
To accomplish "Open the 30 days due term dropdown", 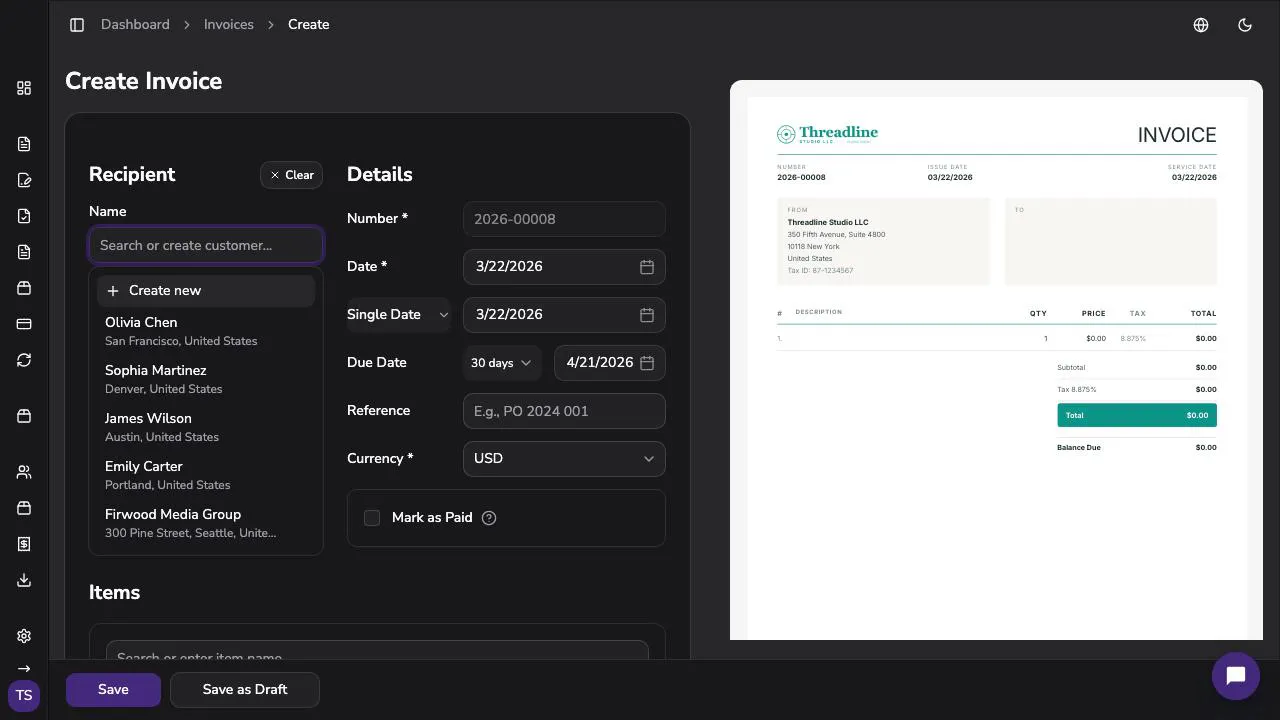I will (502, 363).
